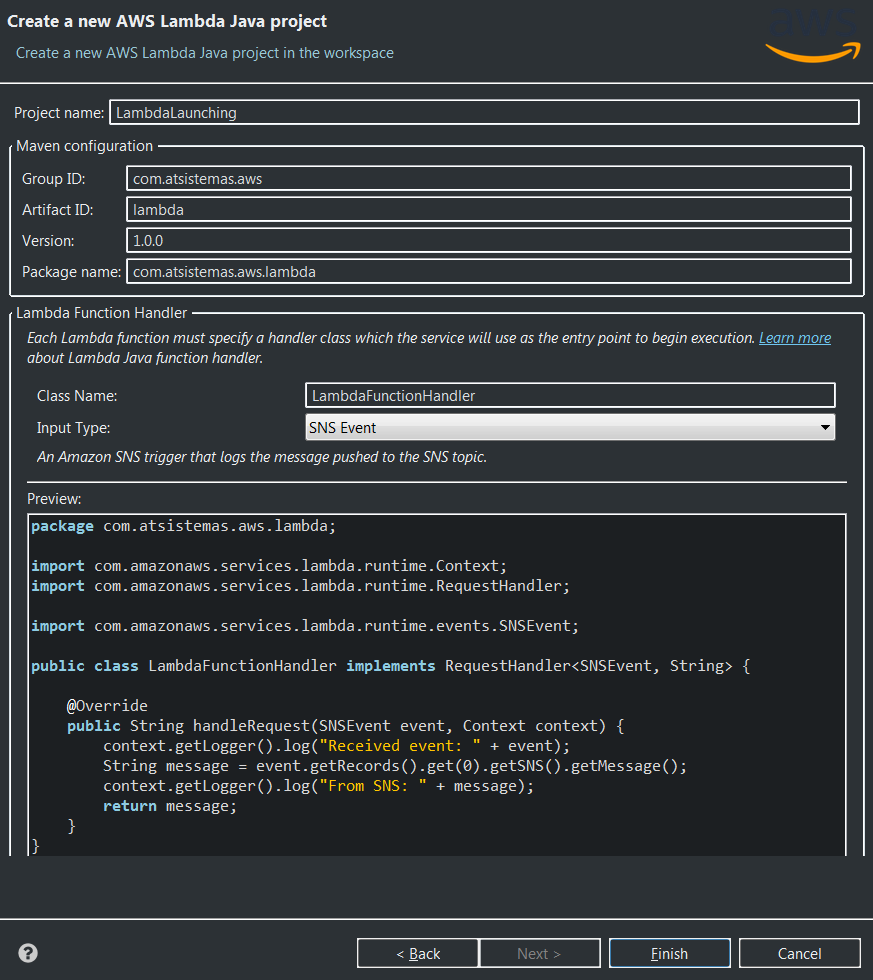Change the Class Name field value

tap(570, 395)
